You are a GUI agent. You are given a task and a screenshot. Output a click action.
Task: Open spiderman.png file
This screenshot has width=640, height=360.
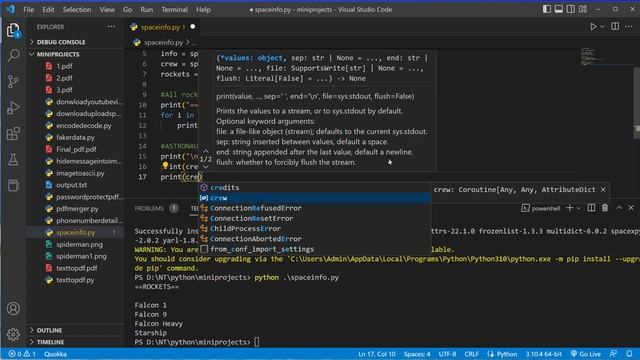[79, 244]
